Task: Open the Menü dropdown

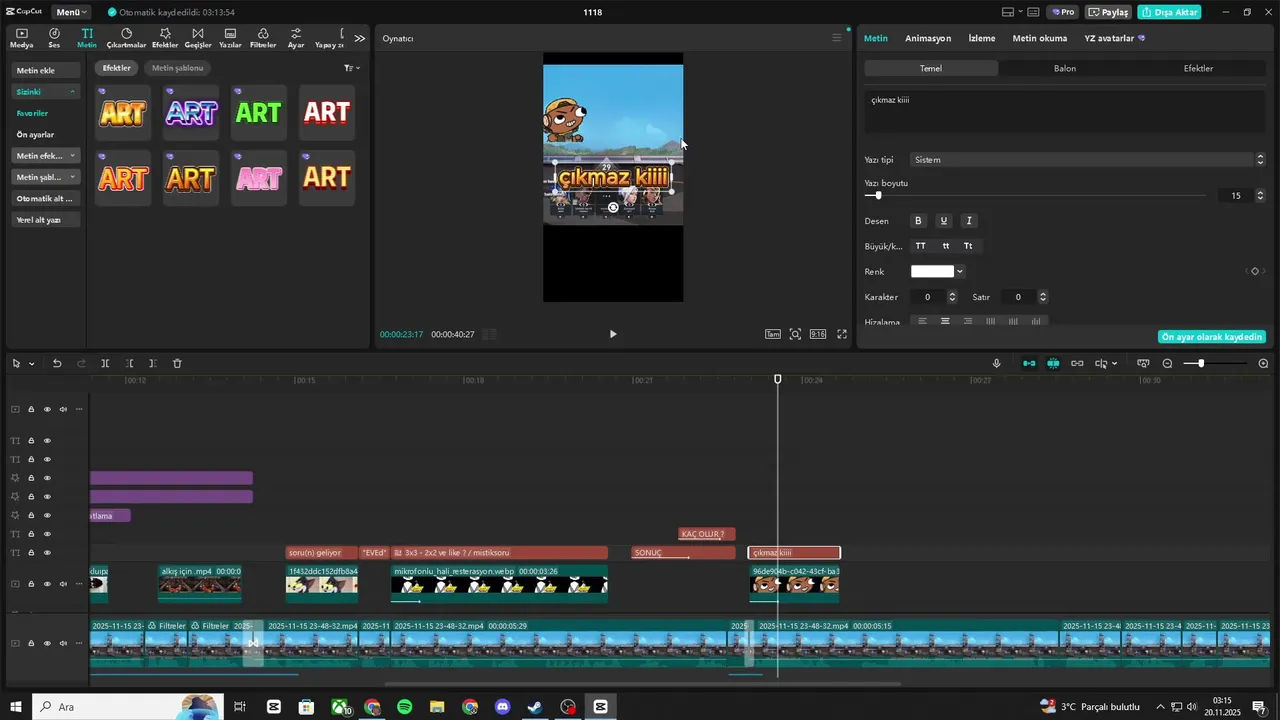Action: pyautogui.click(x=71, y=12)
